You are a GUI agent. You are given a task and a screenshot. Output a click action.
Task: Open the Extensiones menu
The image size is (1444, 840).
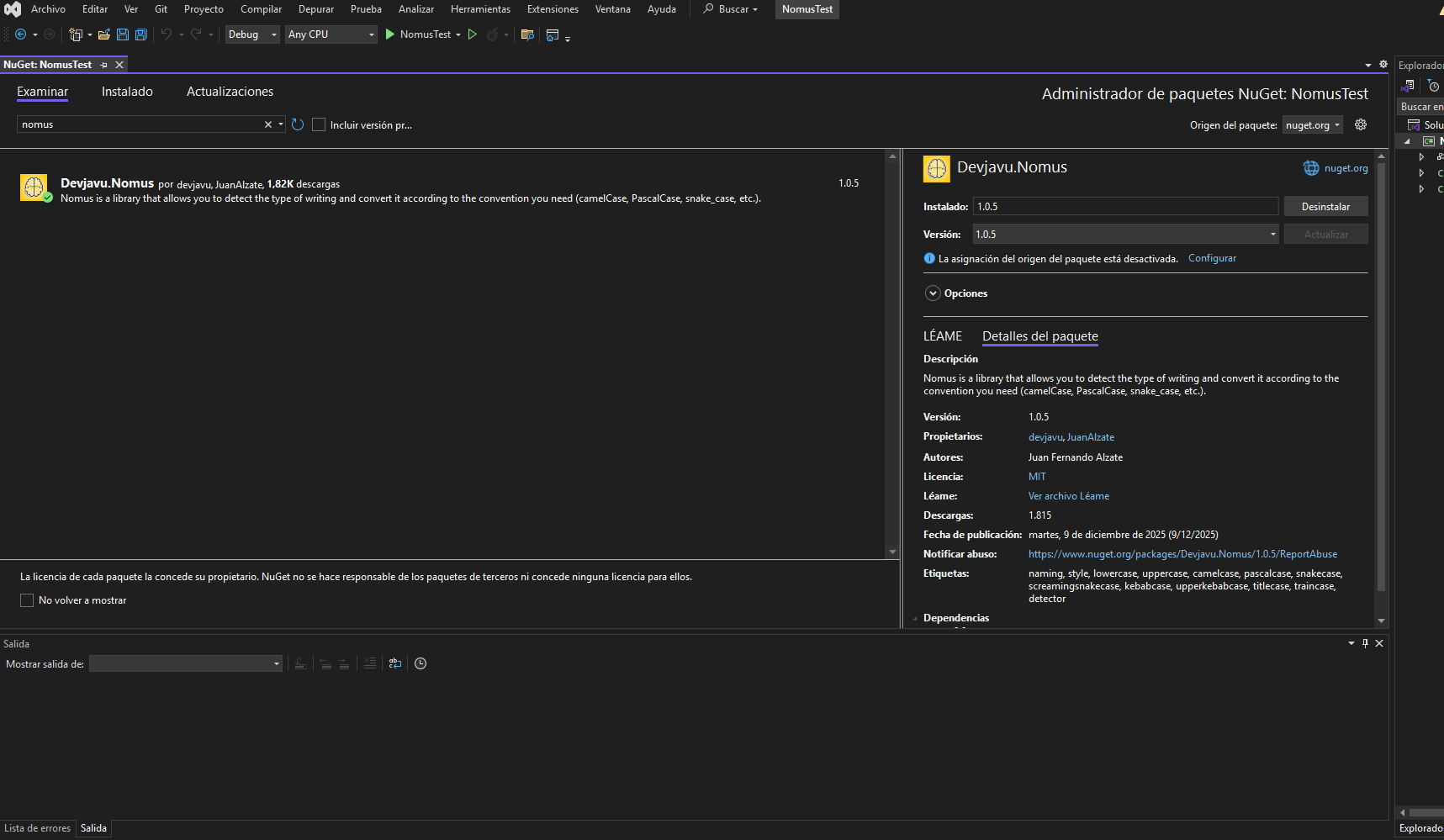click(x=553, y=9)
